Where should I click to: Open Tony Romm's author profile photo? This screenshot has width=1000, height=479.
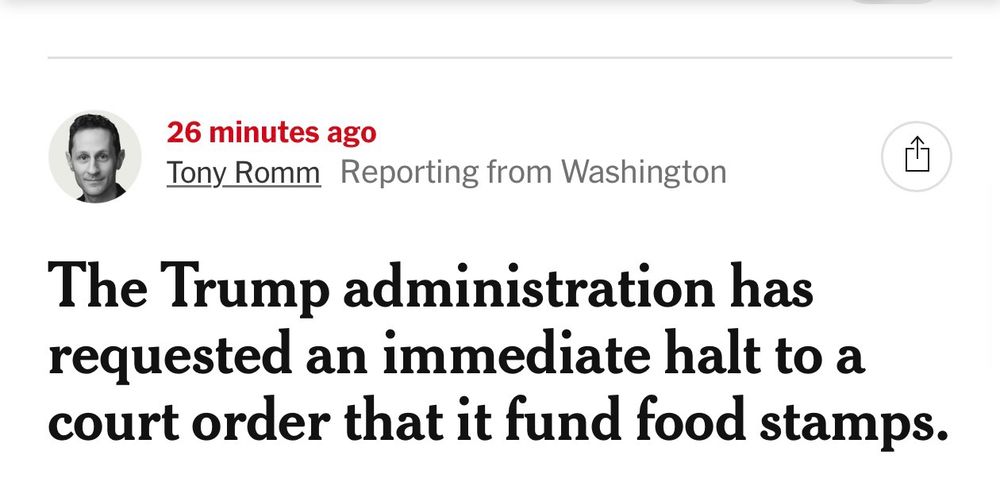(95, 157)
